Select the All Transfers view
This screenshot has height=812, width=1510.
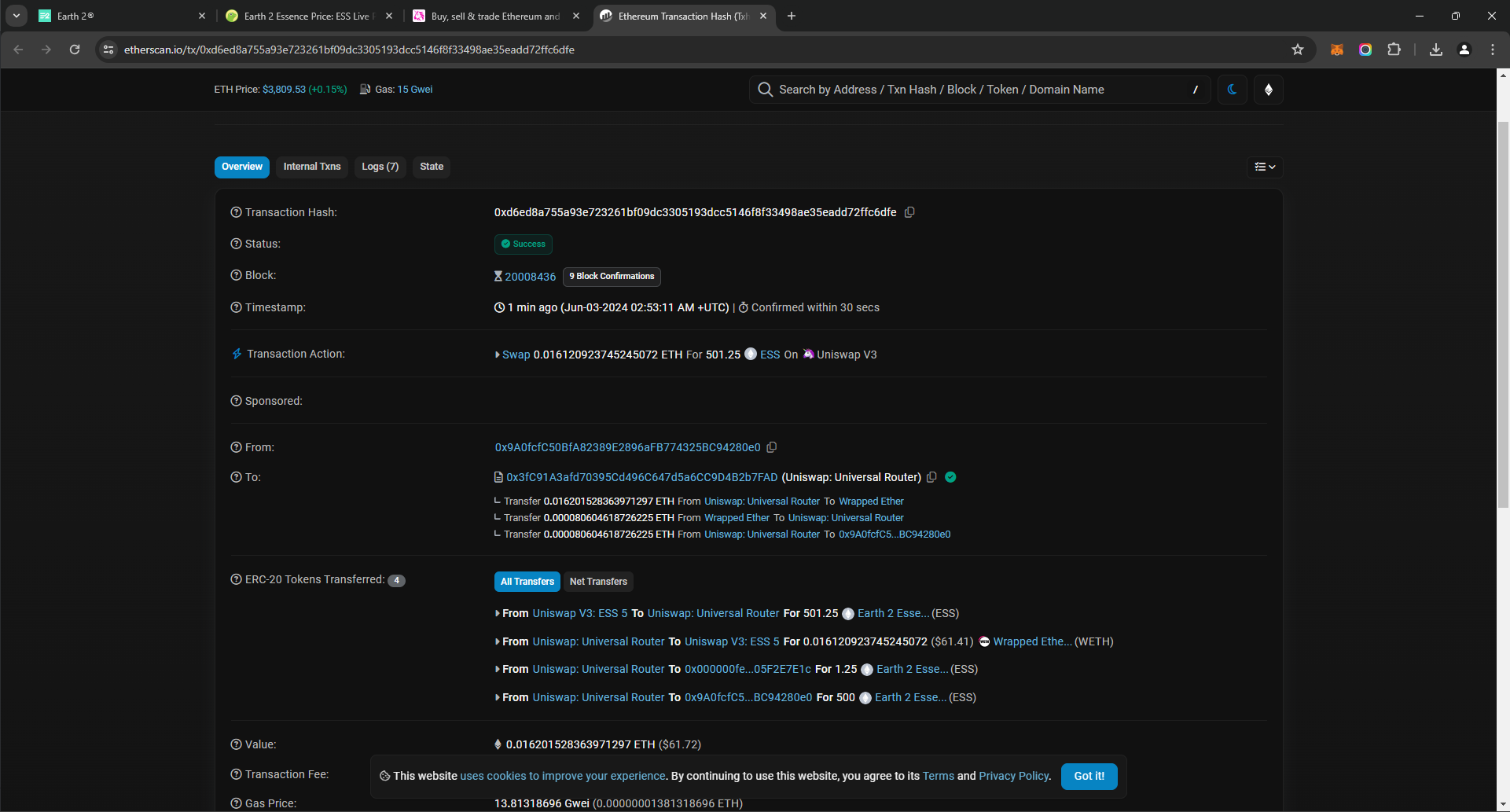pyautogui.click(x=527, y=582)
